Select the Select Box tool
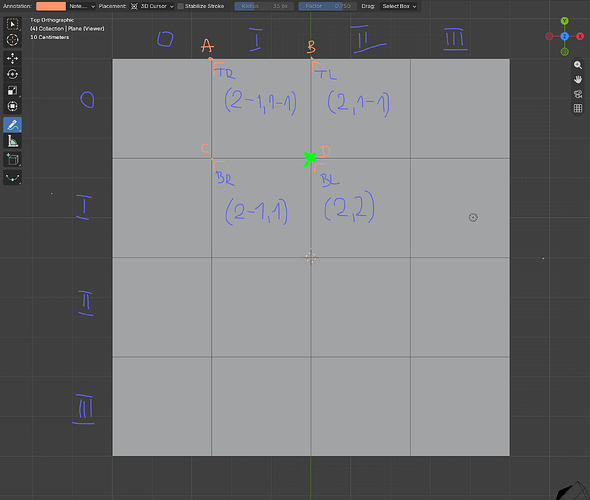Screen dimensions: 590x500 point(12,24)
